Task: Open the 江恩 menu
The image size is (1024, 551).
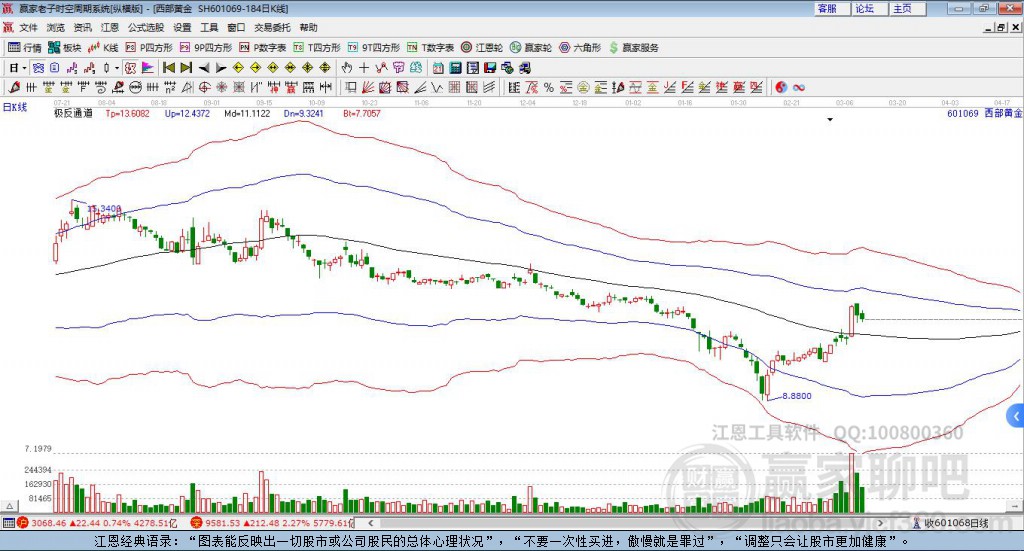Action: click(110, 27)
